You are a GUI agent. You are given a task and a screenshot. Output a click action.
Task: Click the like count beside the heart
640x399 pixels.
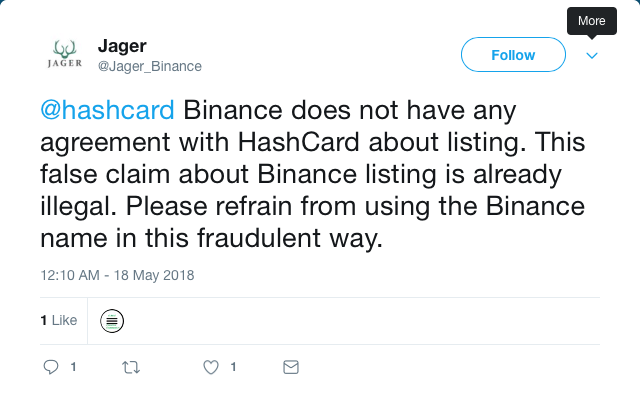click(x=233, y=367)
